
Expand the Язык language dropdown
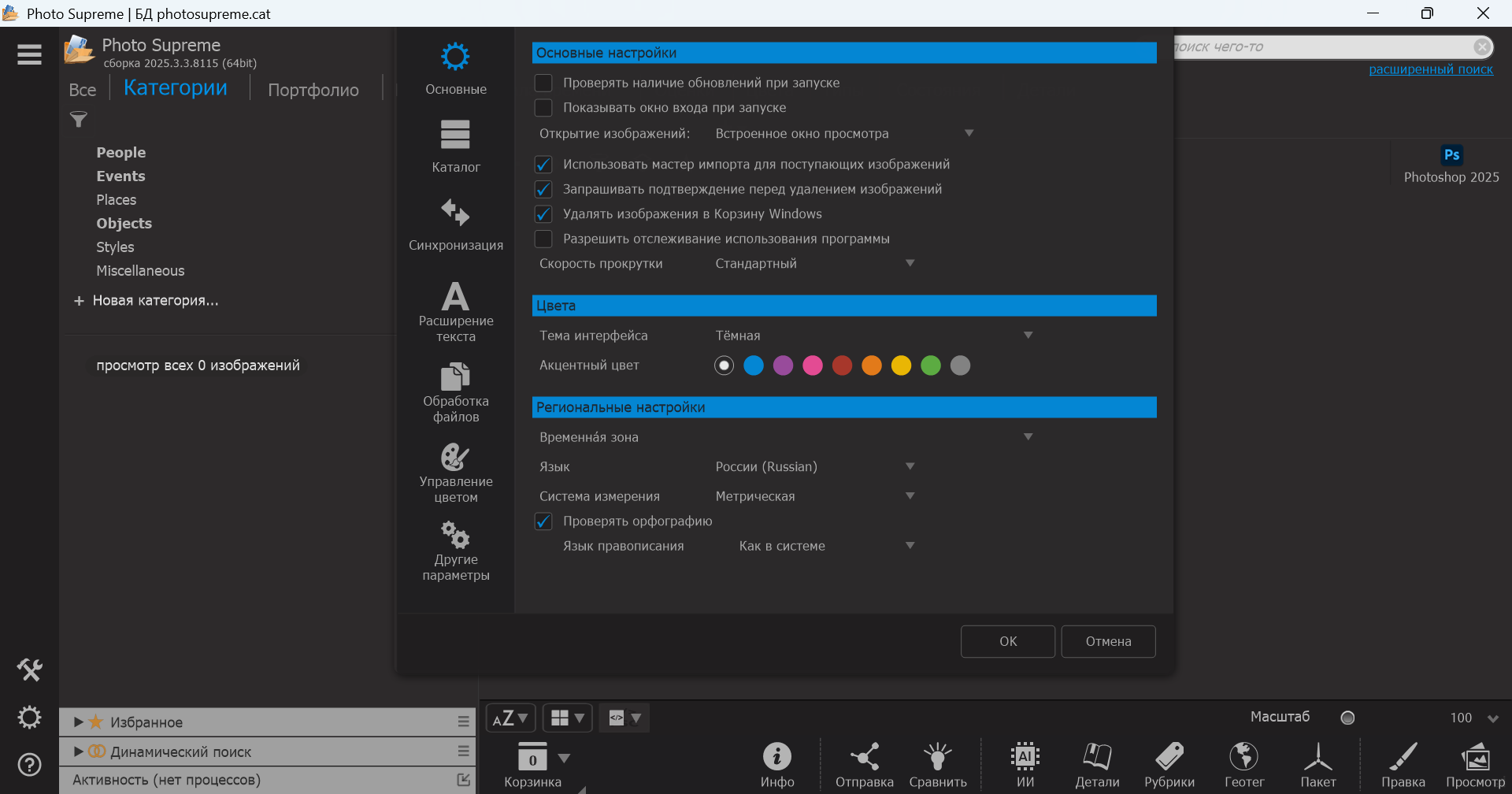pos(815,467)
